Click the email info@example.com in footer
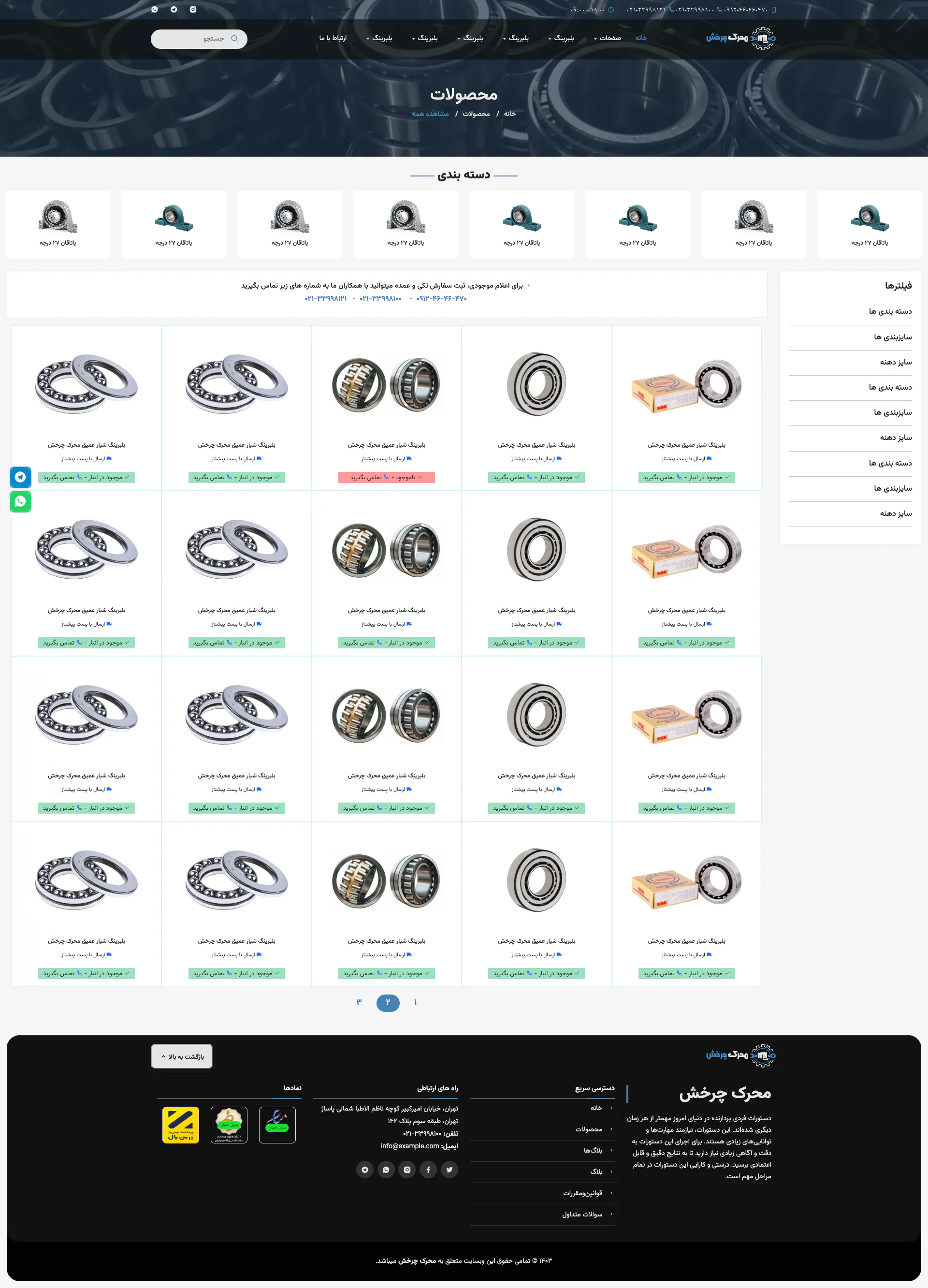The image size is (928, 1288). coord(410,1146)
